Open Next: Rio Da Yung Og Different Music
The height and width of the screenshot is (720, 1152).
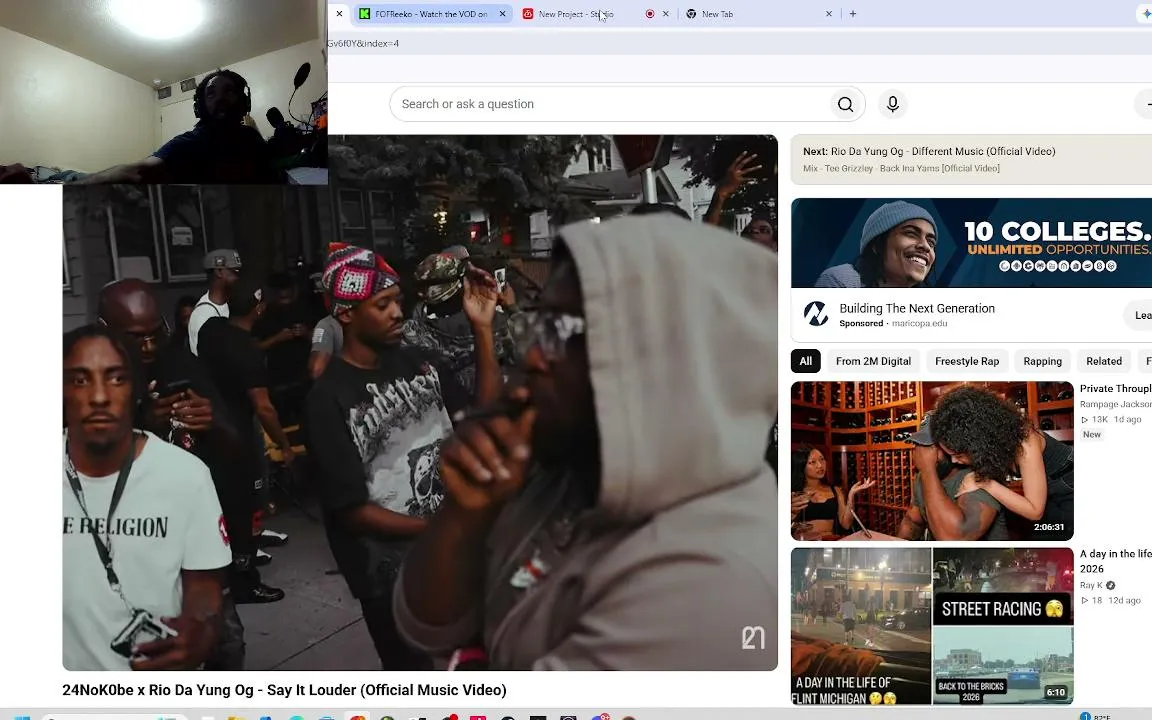pyautogui.click(x=929, y=151)
